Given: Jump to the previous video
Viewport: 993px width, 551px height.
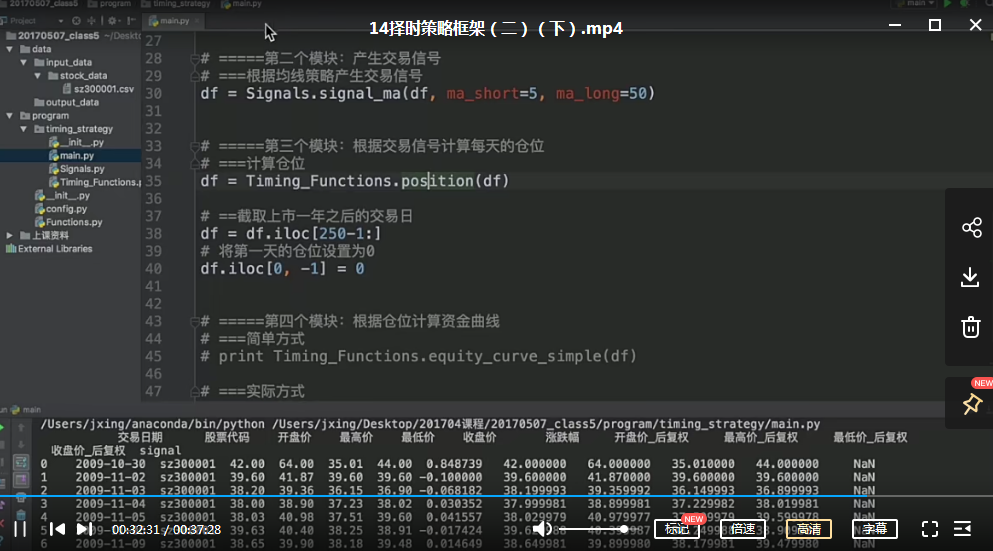Looking at the screenshot, I should point(57,529).
